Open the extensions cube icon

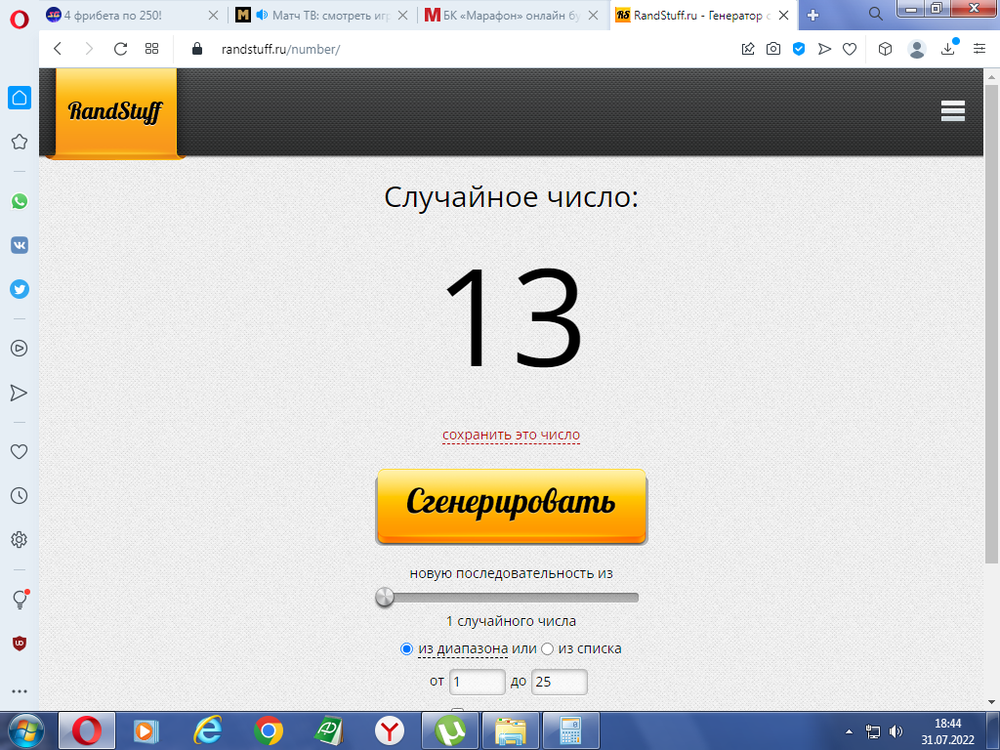tap(885, 49)
